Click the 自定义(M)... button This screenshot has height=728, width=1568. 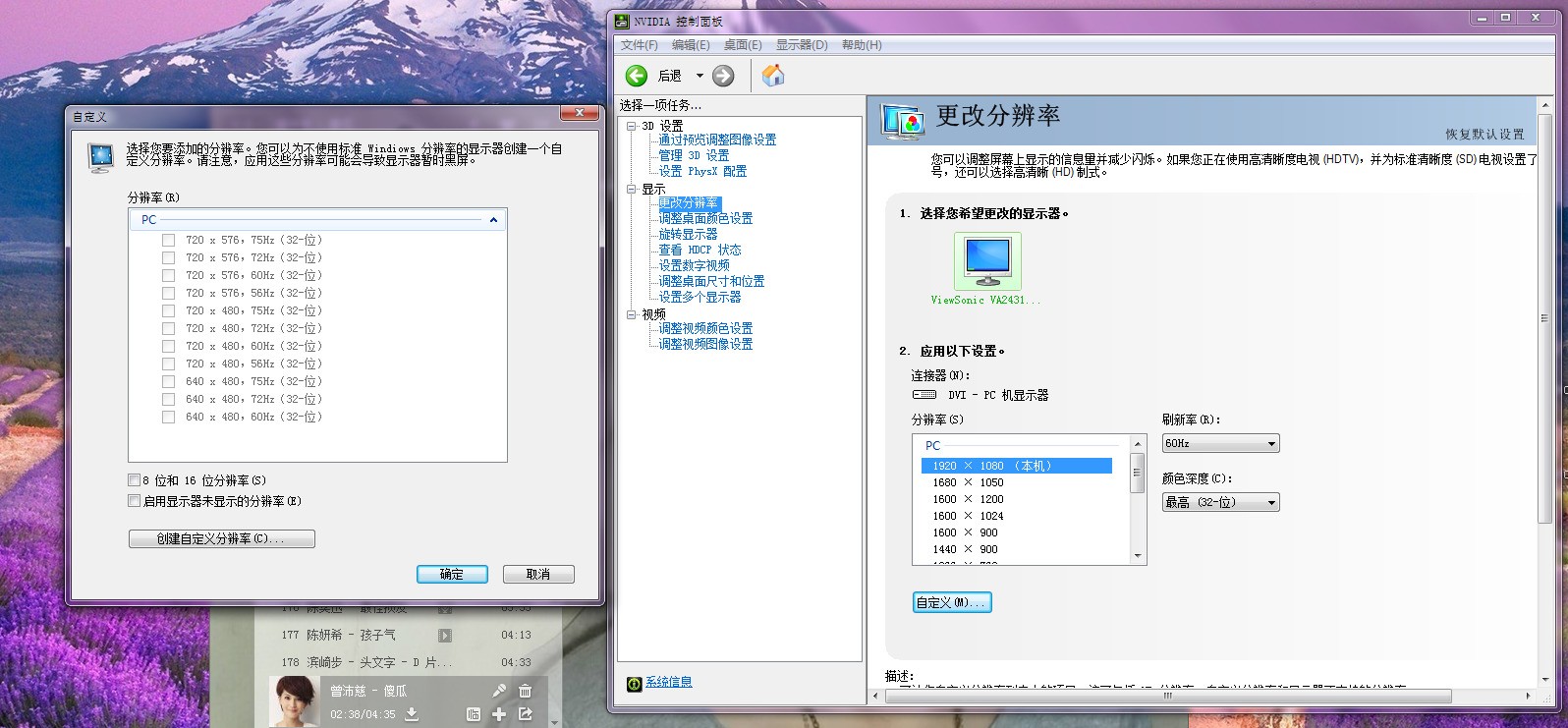click(952, 602)
